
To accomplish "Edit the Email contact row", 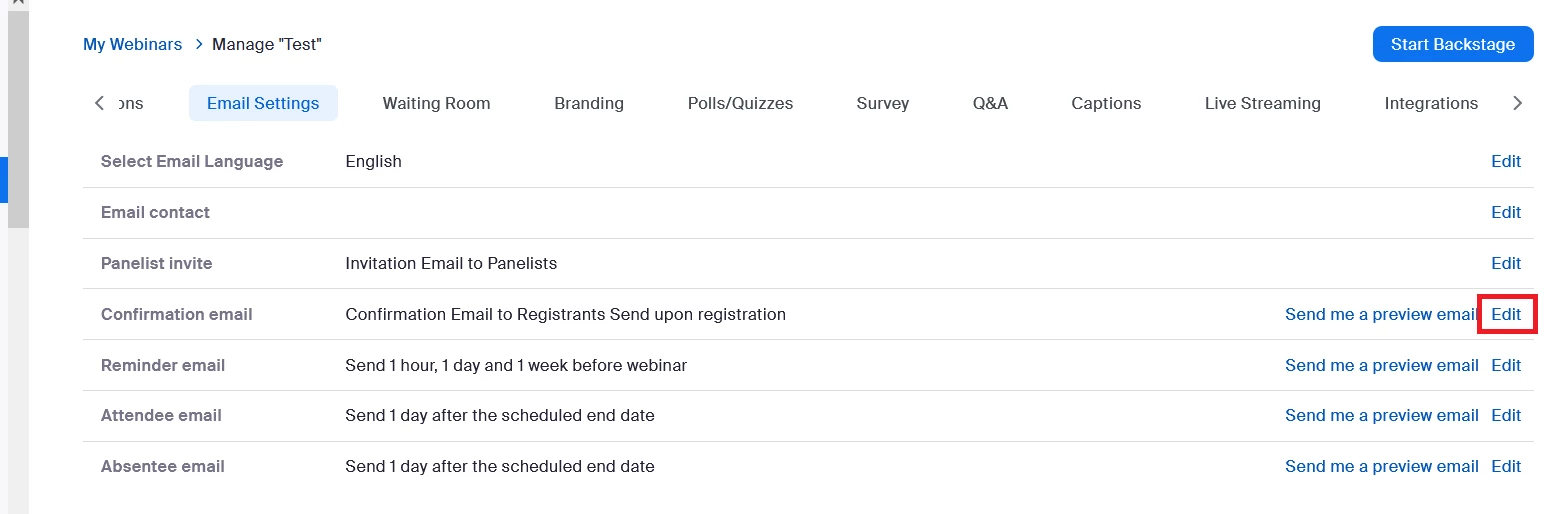I will pos(1505,212).
